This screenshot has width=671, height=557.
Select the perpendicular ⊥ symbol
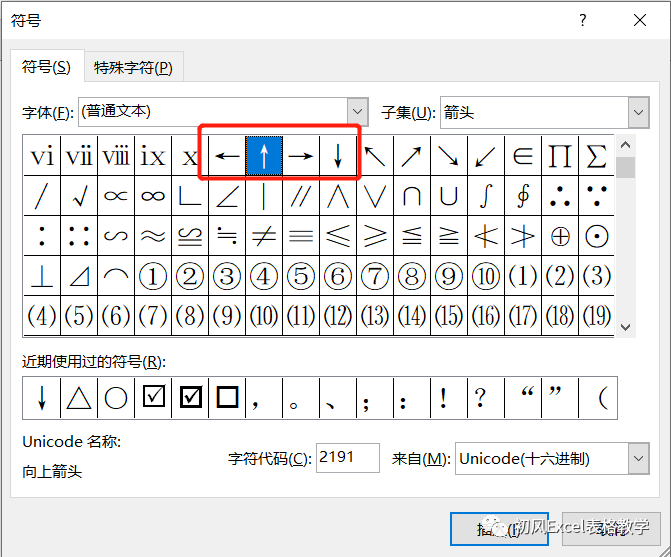(42, 276)
